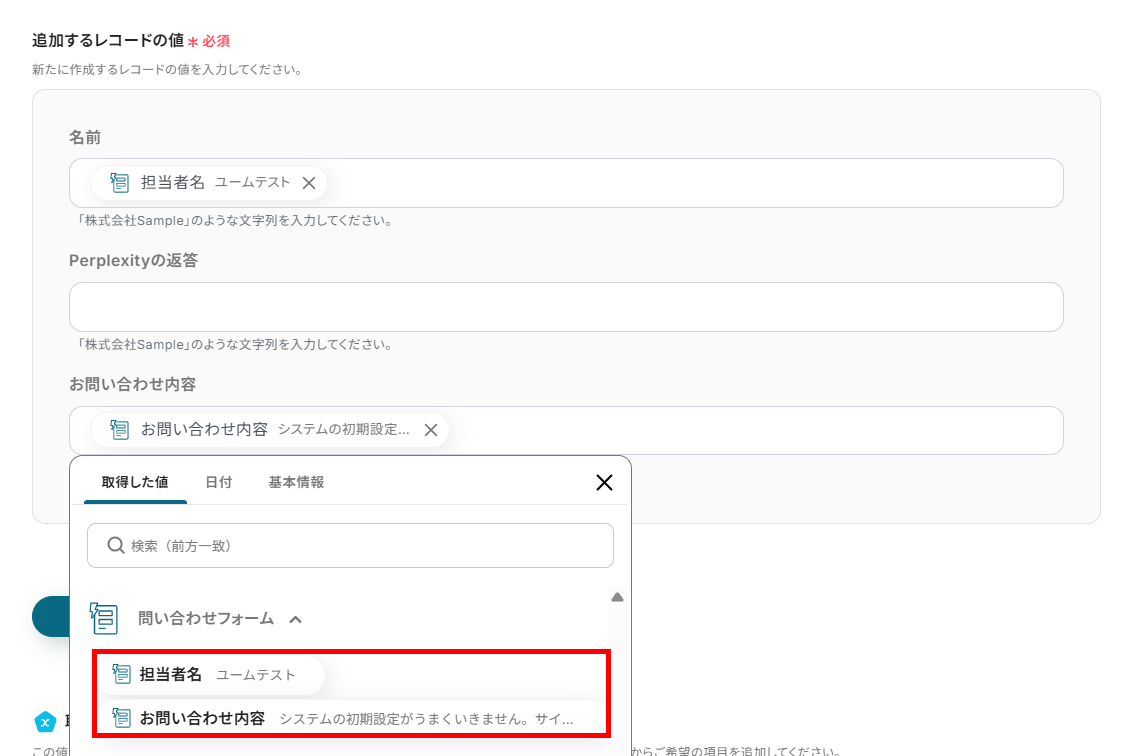Viewport: 1132px width, 756px height.
Task: Collapse the 問い合わせフォーム group with its chevron
Action: point(295,618)
